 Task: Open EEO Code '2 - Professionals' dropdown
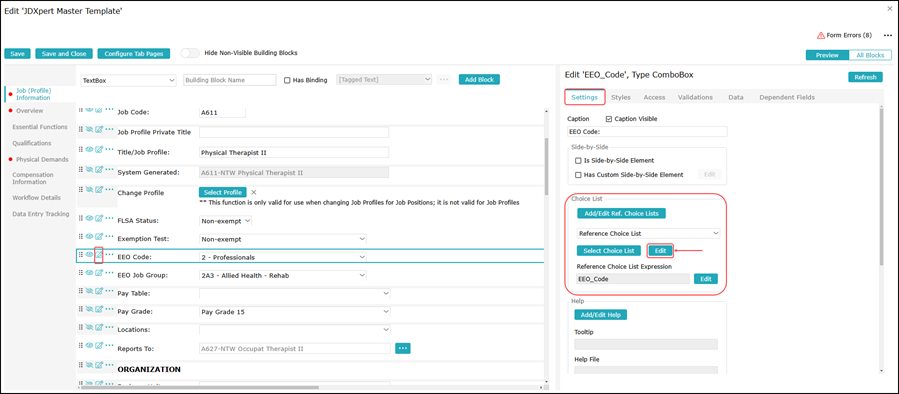(283, 258)
